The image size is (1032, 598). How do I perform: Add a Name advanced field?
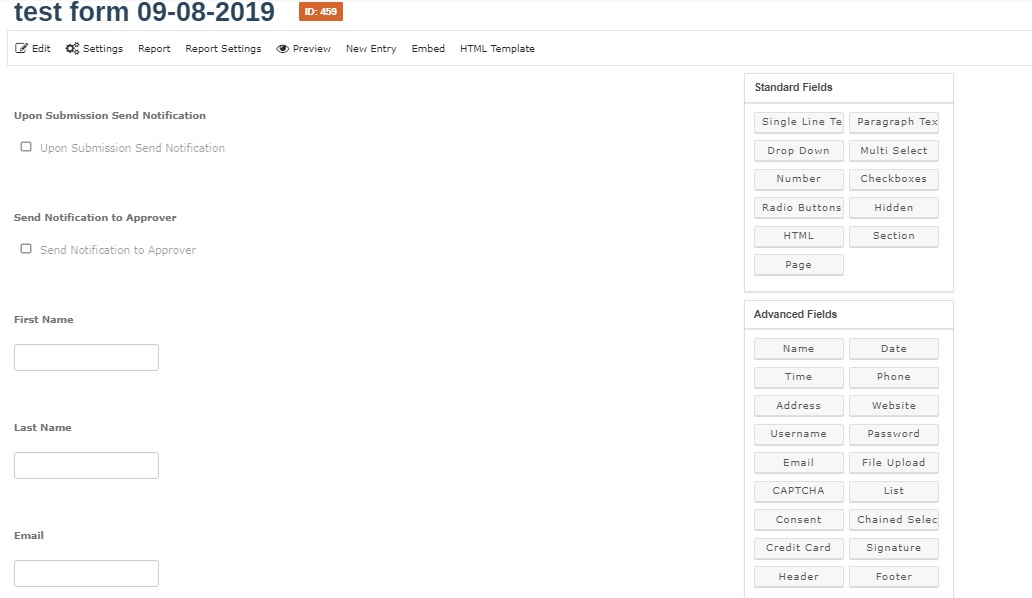click(798, 349)
